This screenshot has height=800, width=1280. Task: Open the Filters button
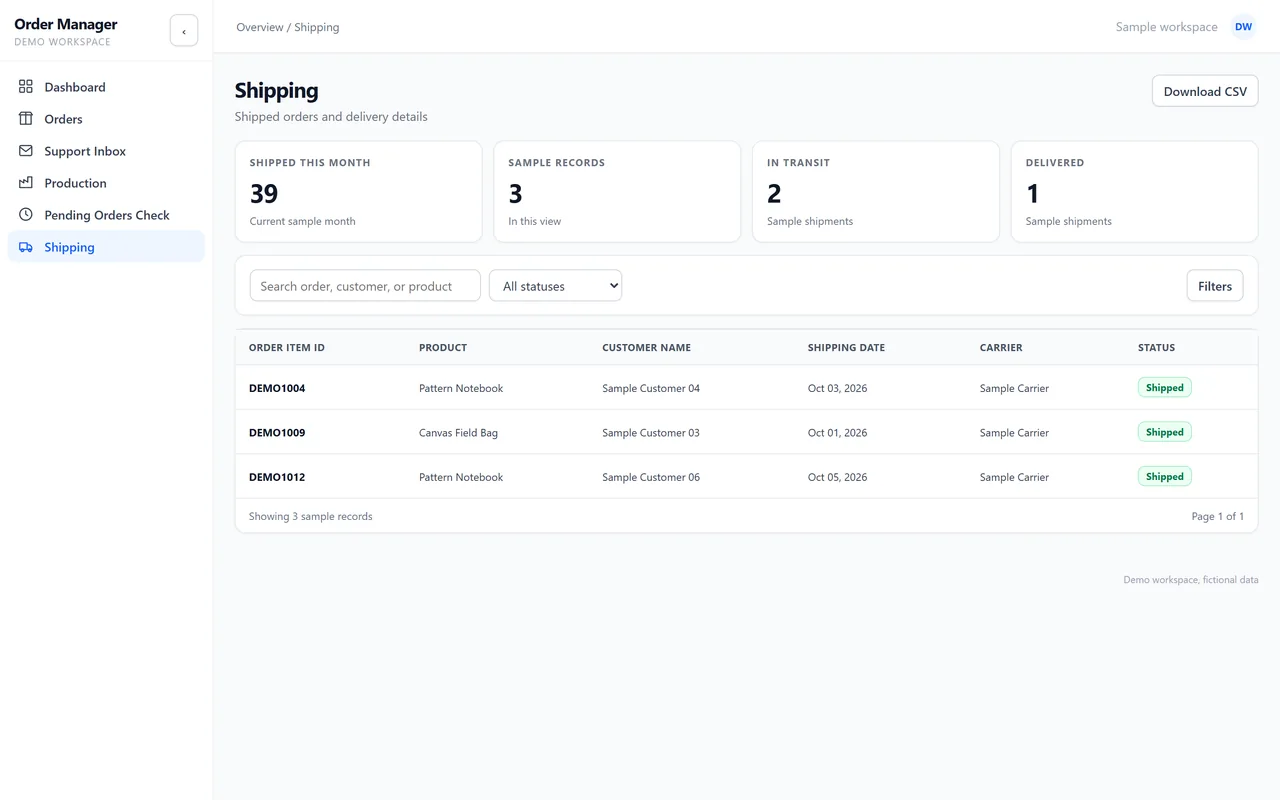coord(1215,286)
